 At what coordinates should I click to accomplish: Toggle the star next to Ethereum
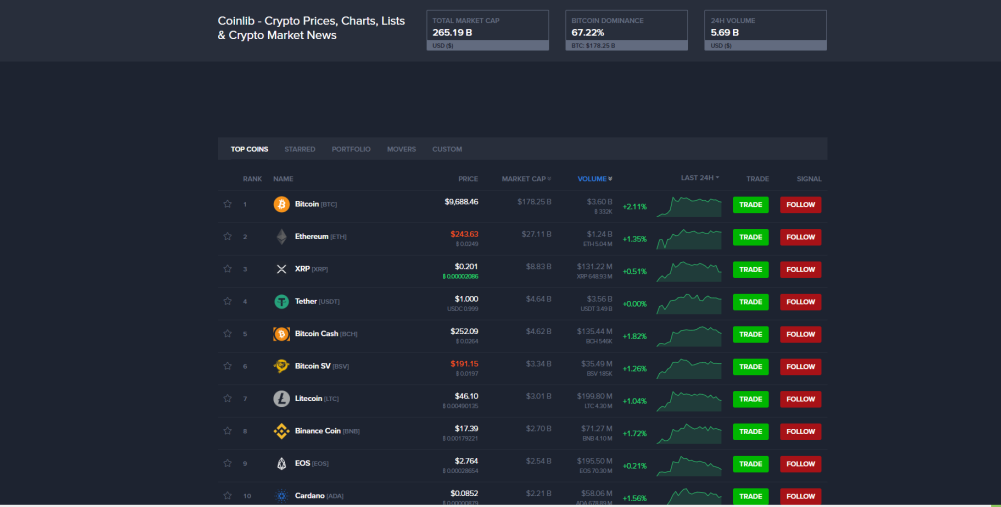coord(227,237)
